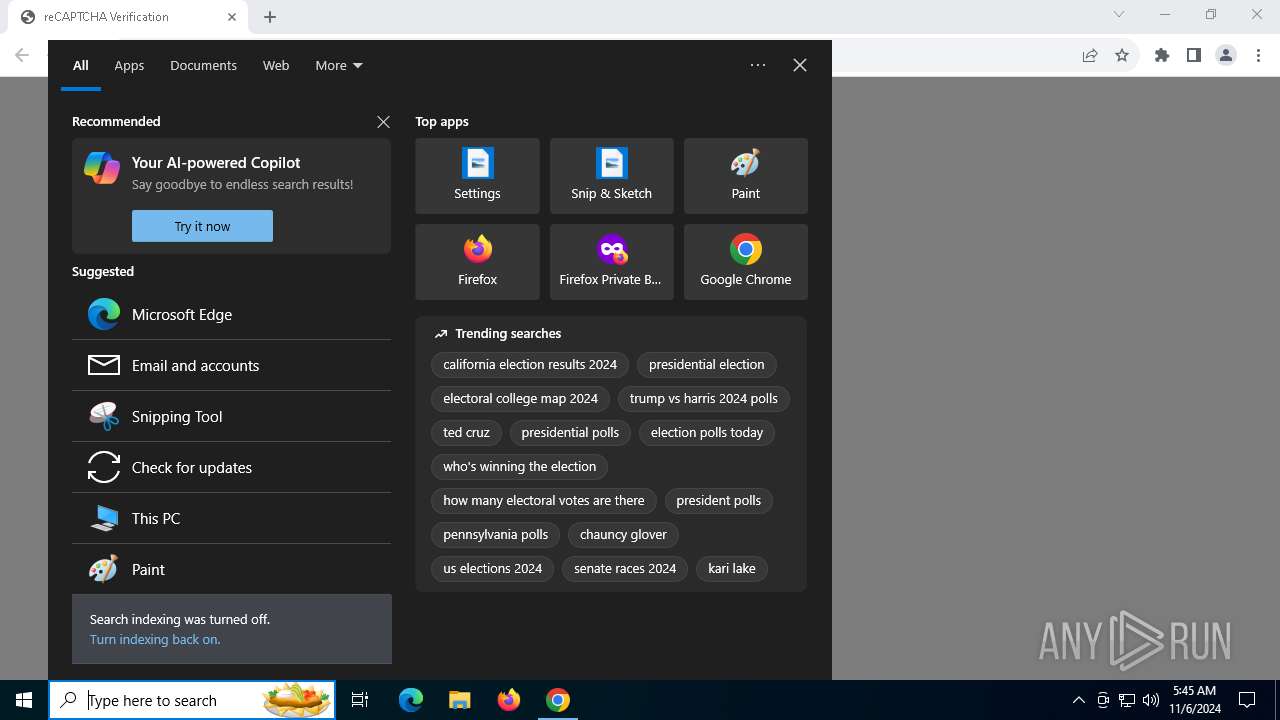
Task: Click senate races 2024 chip
Action: point(625,569)
